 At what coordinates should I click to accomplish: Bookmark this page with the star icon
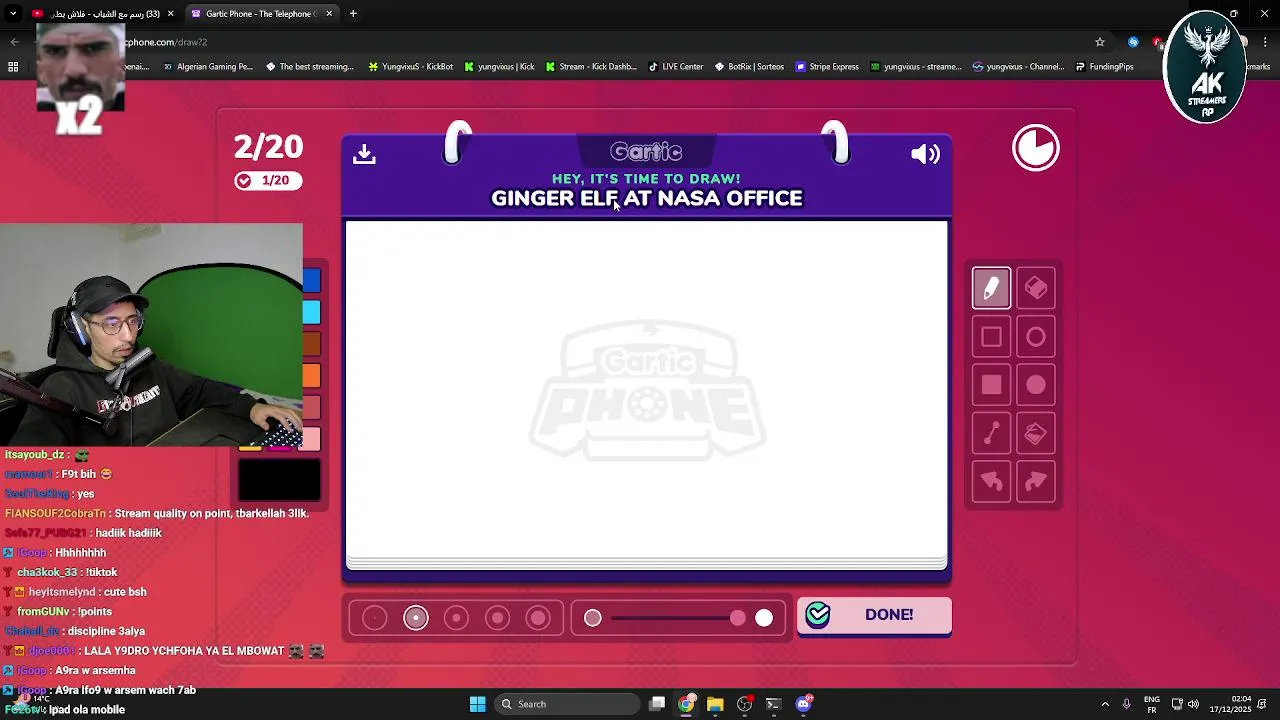point(1100,42)
